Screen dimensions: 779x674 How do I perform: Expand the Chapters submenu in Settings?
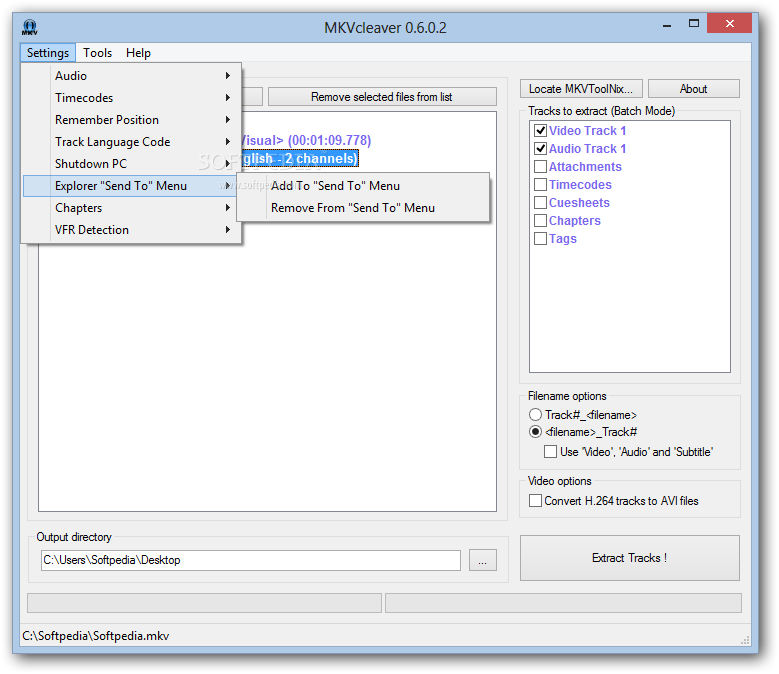(132, 208)
